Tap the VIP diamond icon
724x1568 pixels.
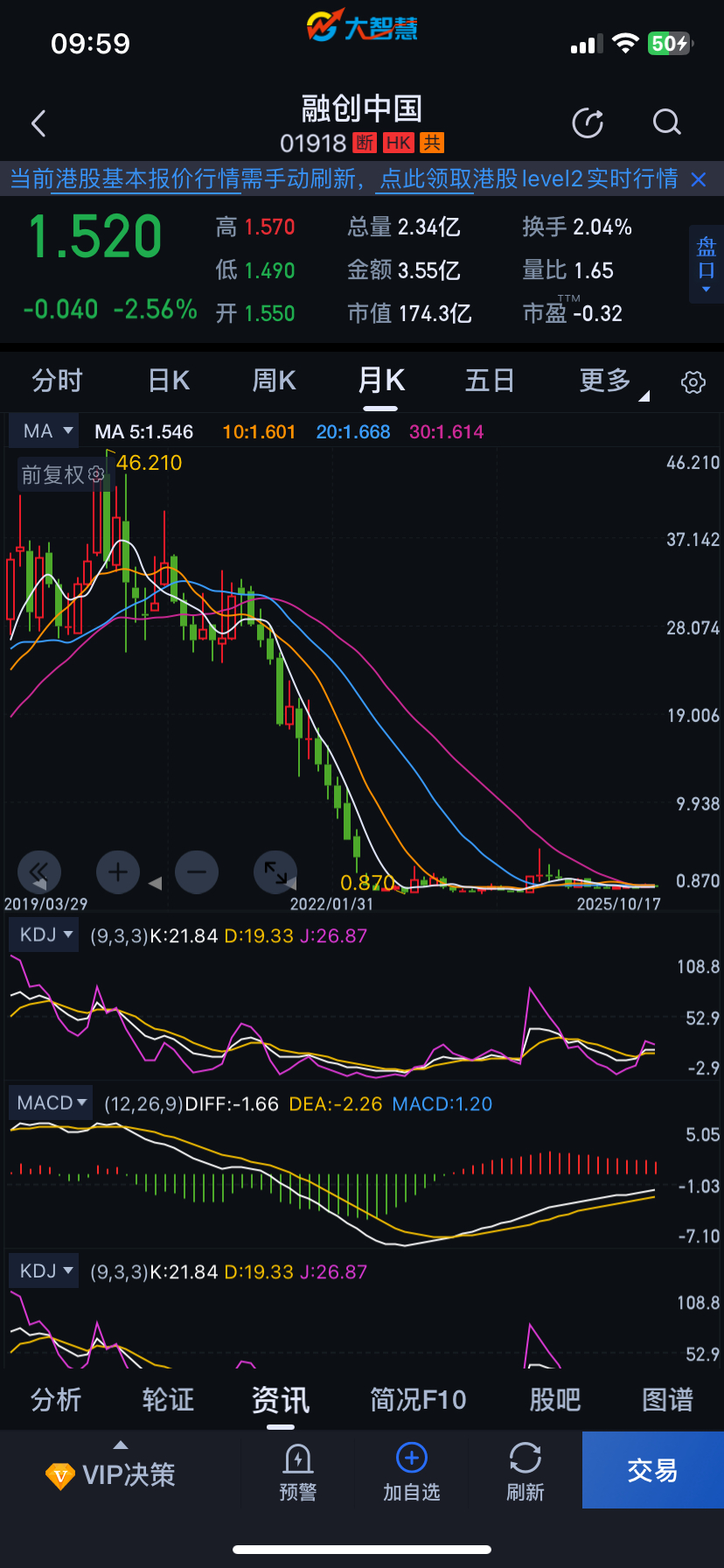(60, 1476)
